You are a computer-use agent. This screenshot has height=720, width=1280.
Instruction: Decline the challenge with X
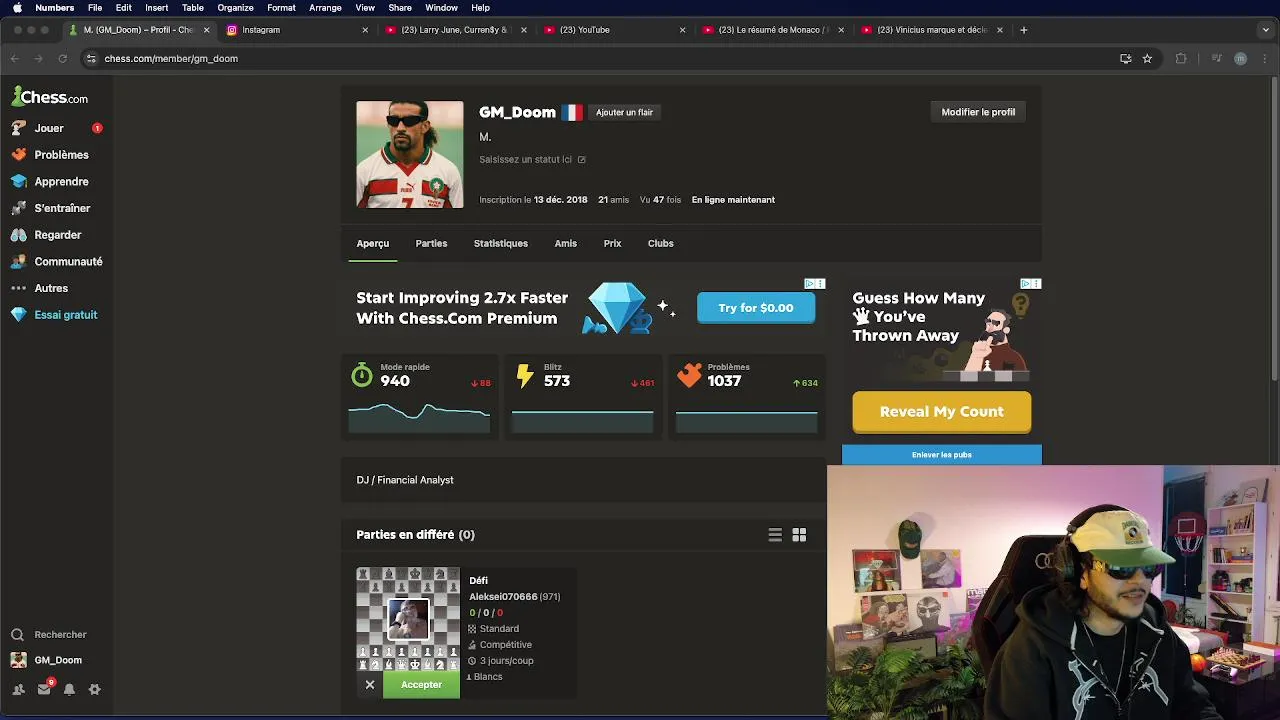369,685
